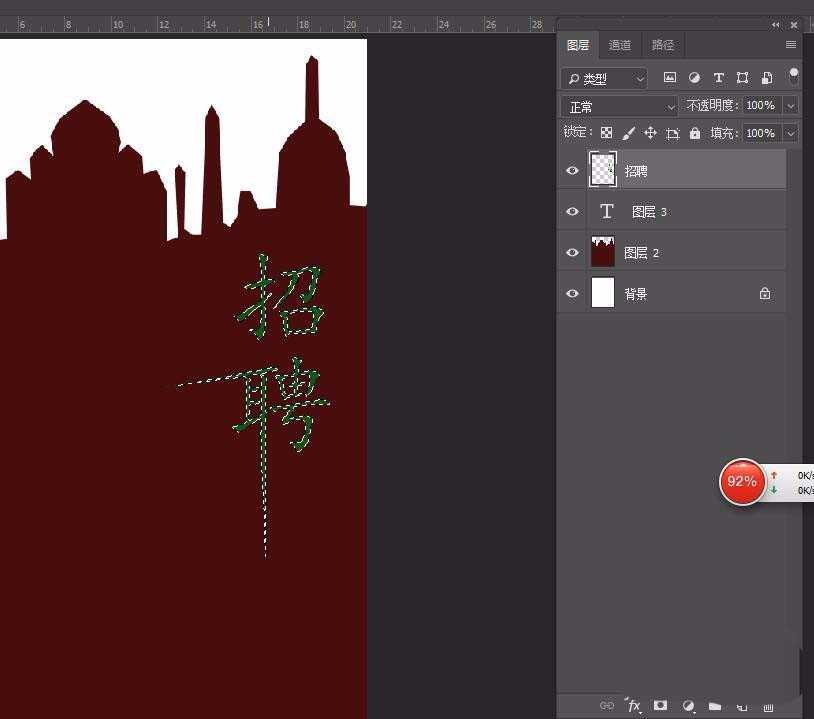Viewport: 814px width, 719px height.
Task: Select the 图层 2 layer thumbnail
Action: pos(603,253)
